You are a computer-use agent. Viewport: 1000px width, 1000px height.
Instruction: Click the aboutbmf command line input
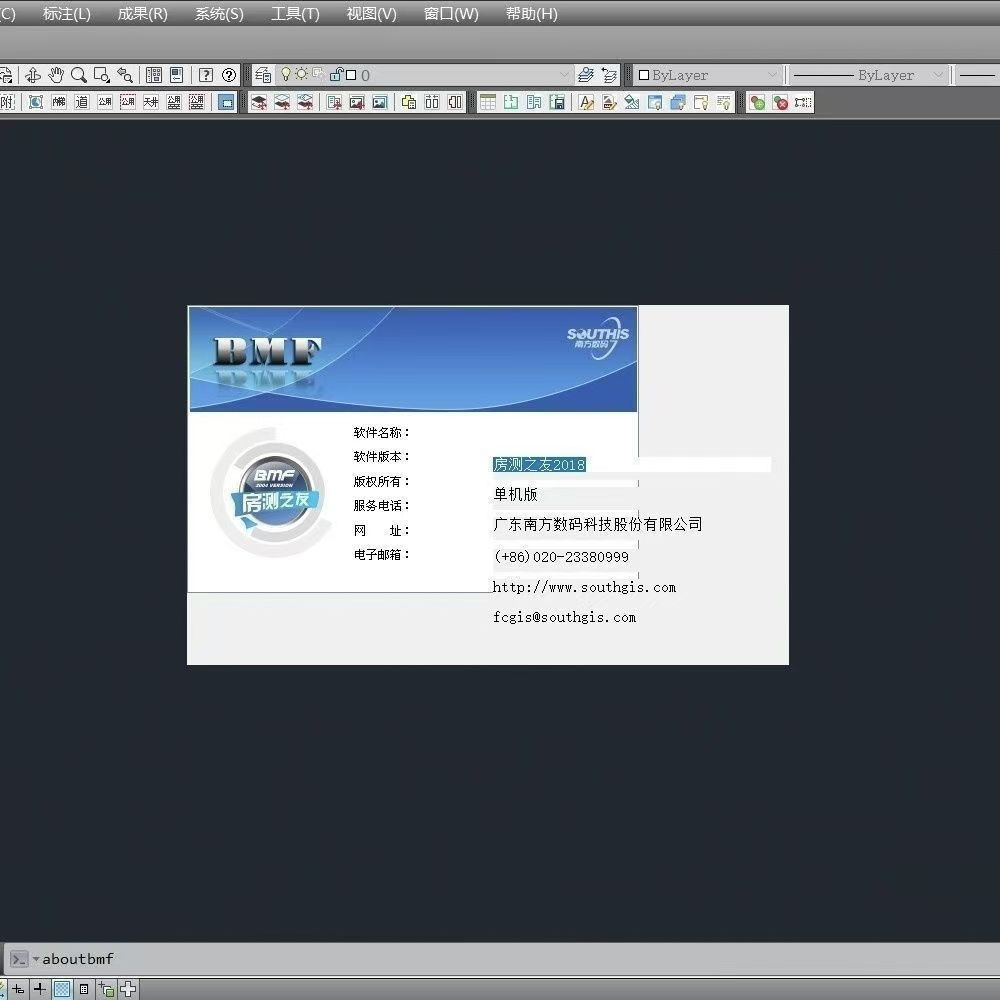[x=78, y=959]
